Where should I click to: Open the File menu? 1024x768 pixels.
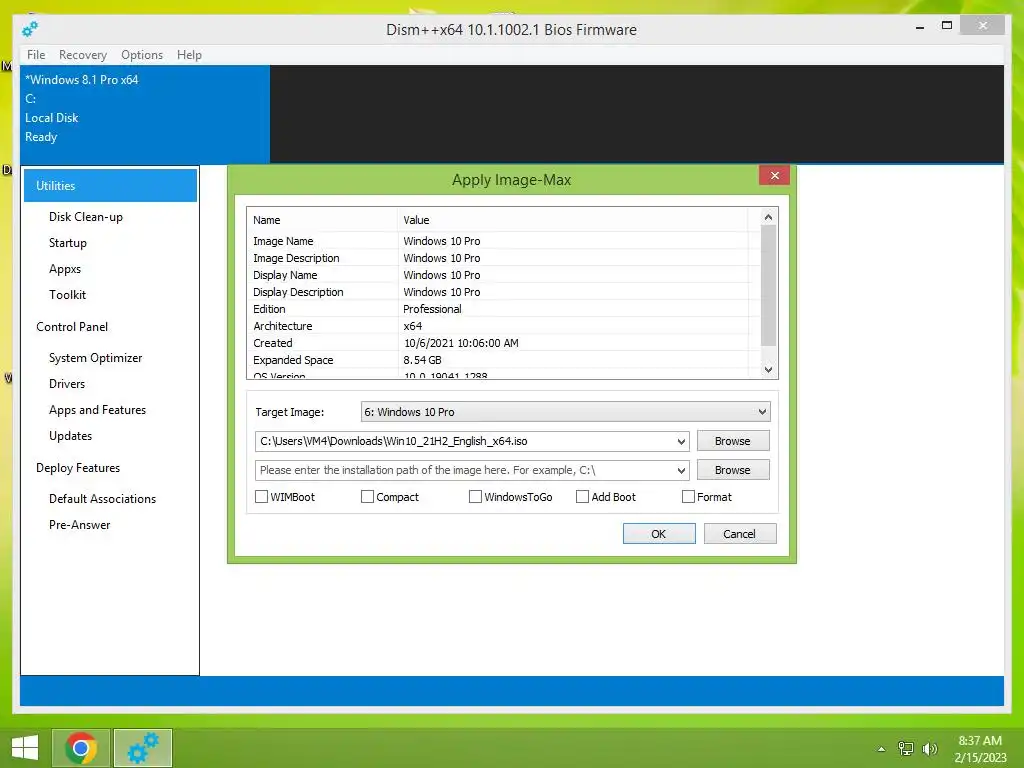[x=36, y=55]
